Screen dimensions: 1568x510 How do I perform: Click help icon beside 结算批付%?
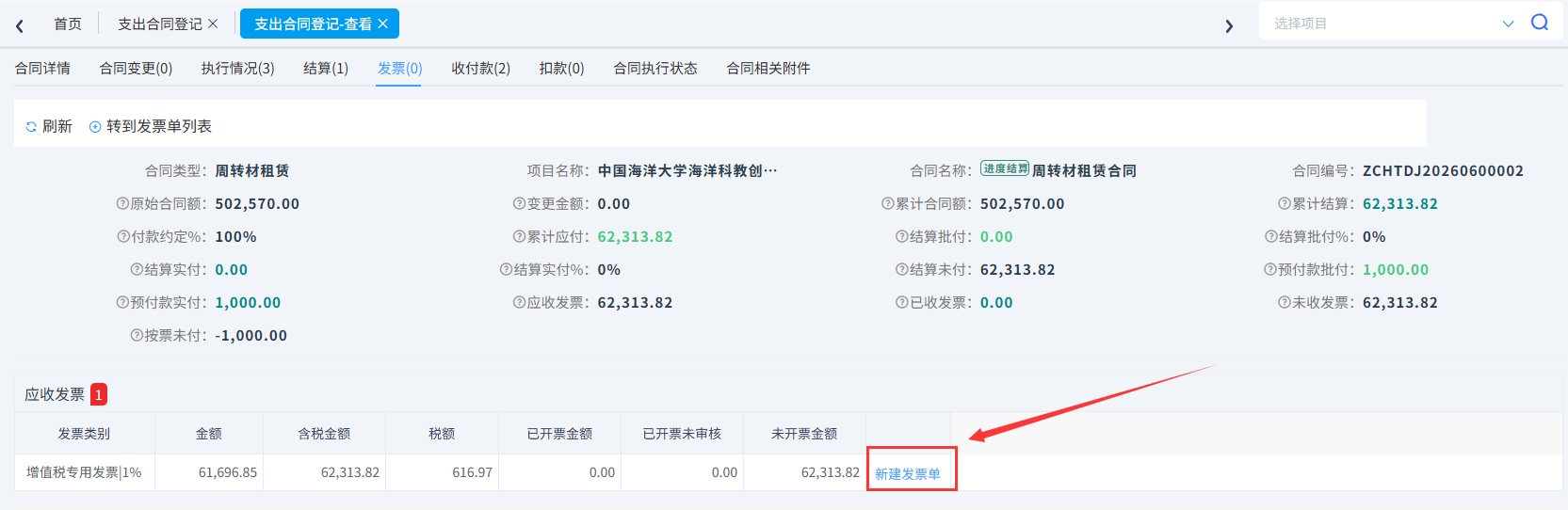coord(1270,237)
